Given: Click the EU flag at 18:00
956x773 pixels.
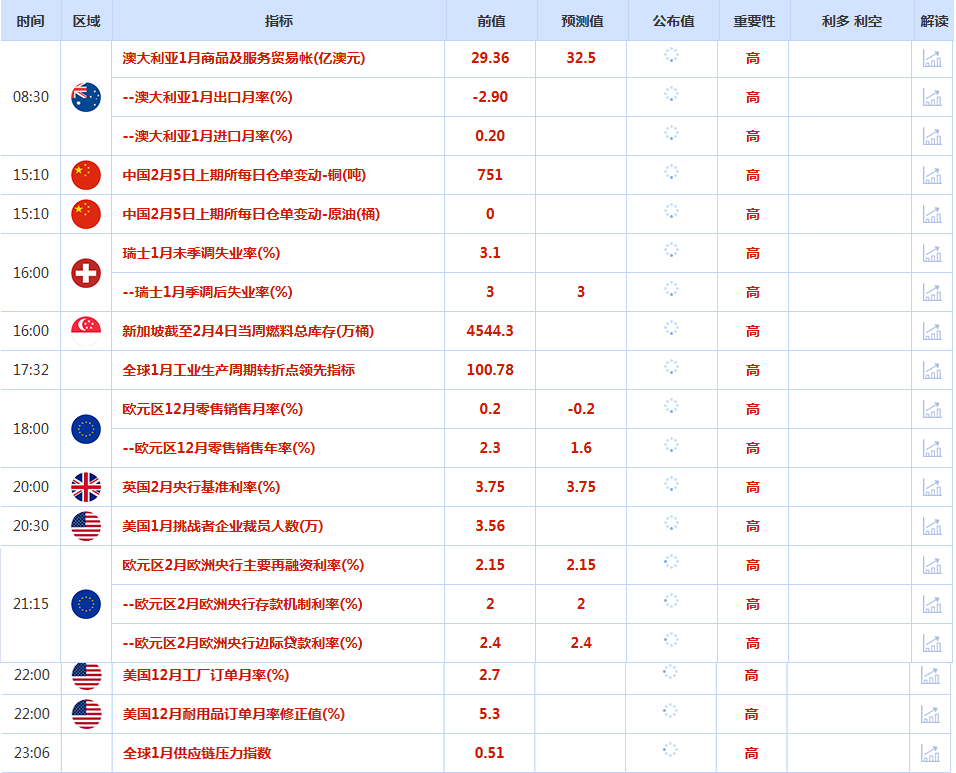Looking at the screenshot, I should 86,429.
